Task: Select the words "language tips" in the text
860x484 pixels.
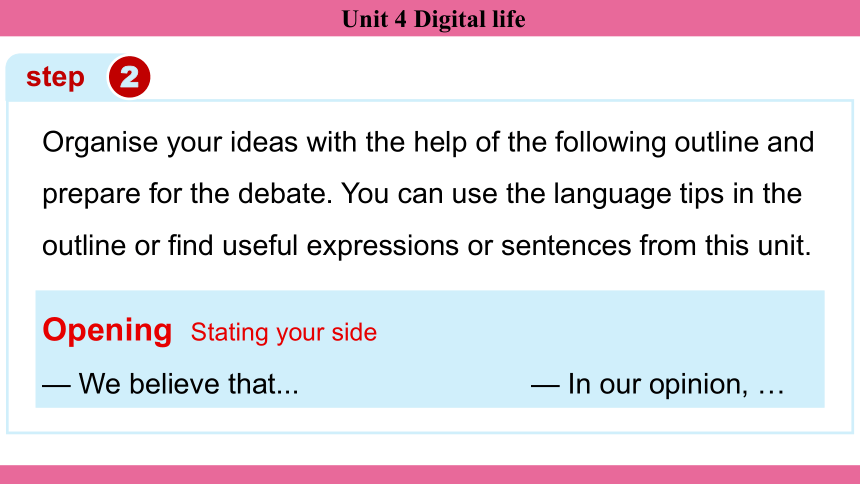Action: coord(638,195)
